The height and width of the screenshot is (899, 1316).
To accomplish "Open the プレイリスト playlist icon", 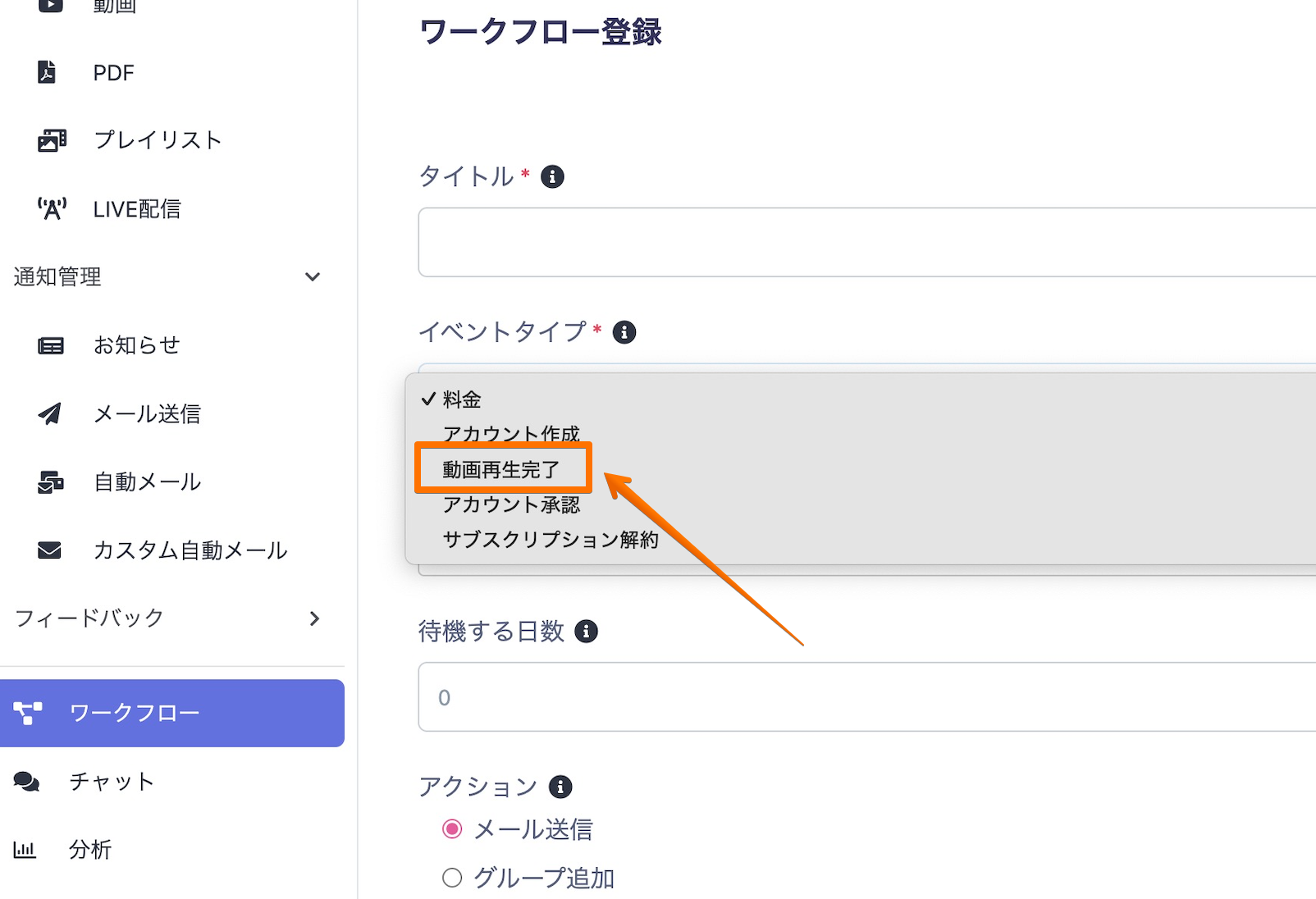I will point(52,140).
